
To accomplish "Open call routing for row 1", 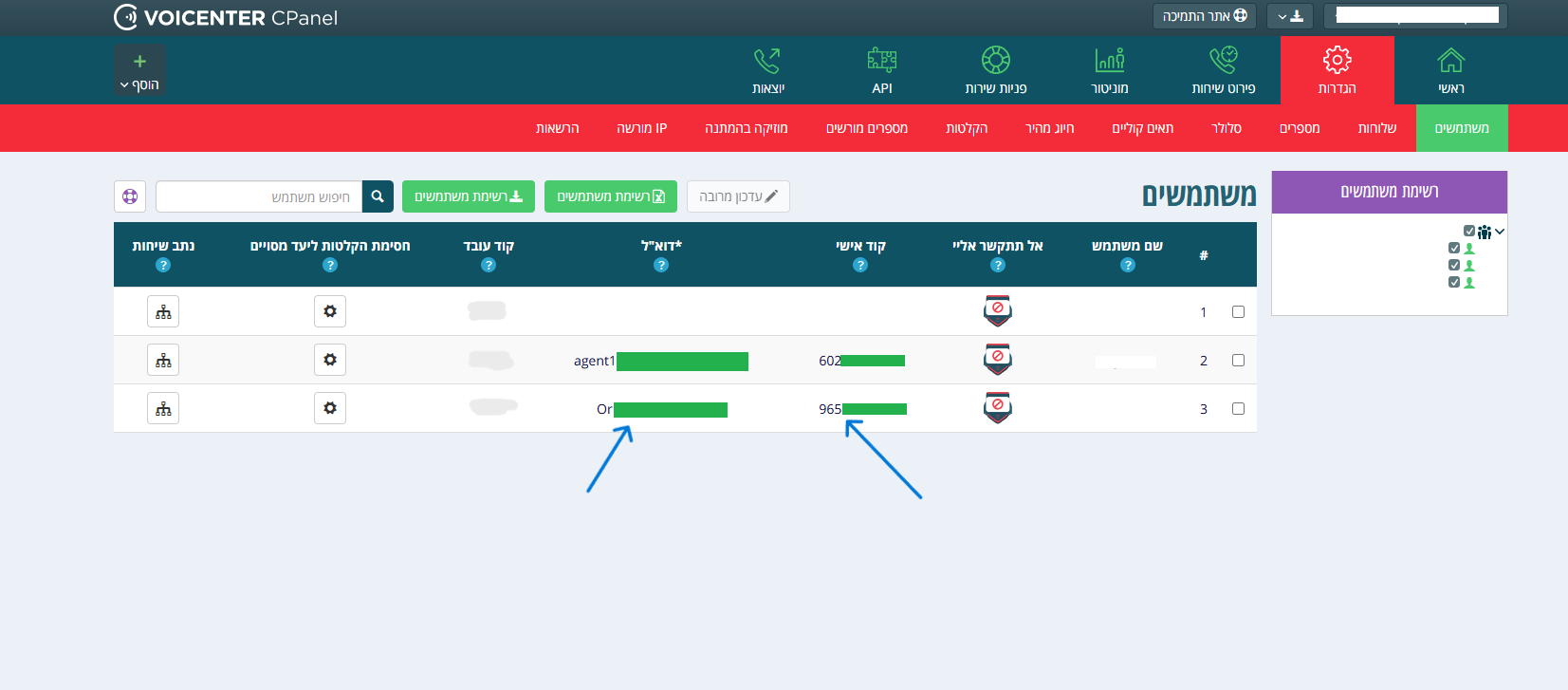I will (x=163, y=311).
